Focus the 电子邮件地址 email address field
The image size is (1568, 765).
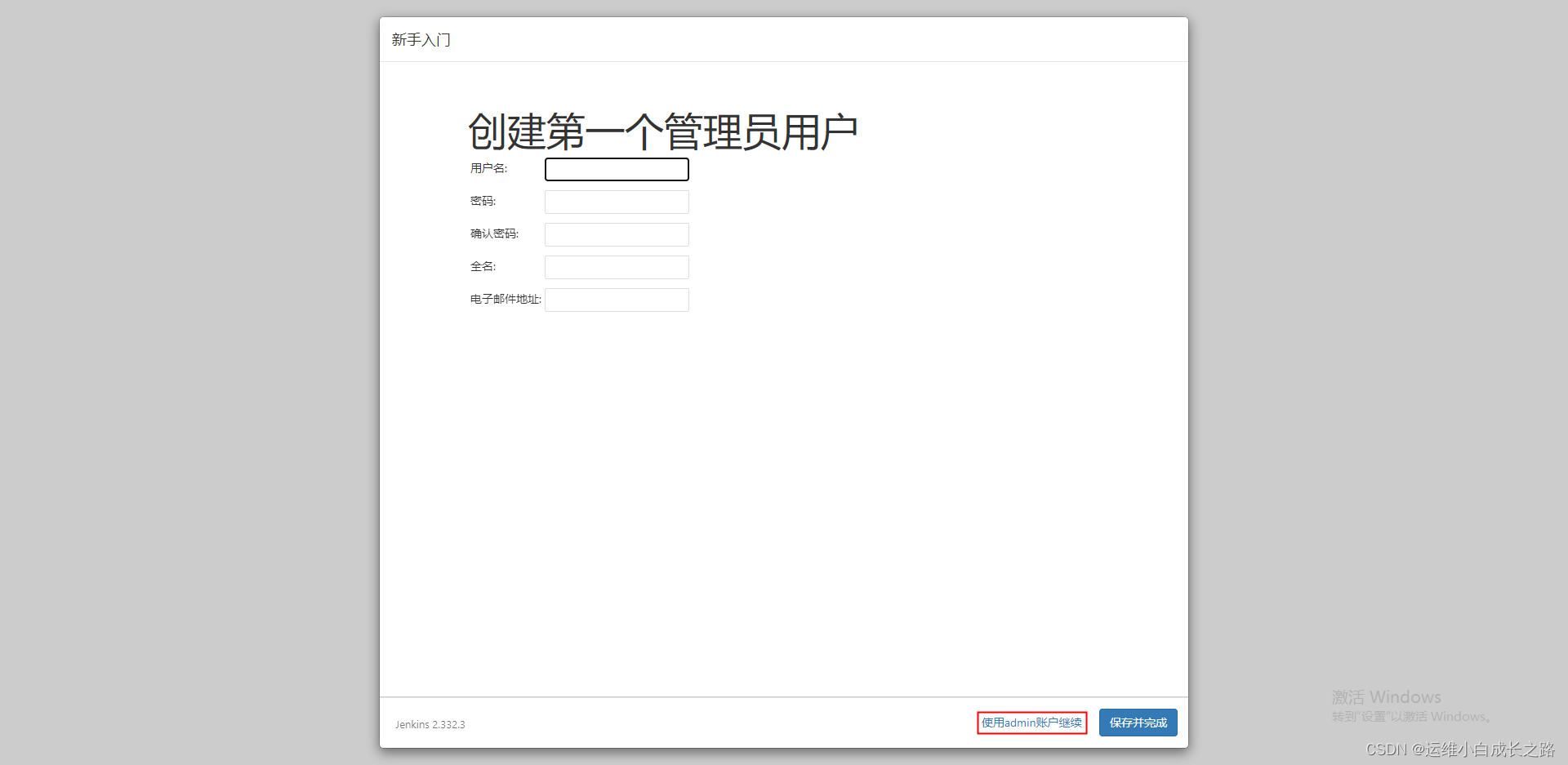tap(617, 300)
